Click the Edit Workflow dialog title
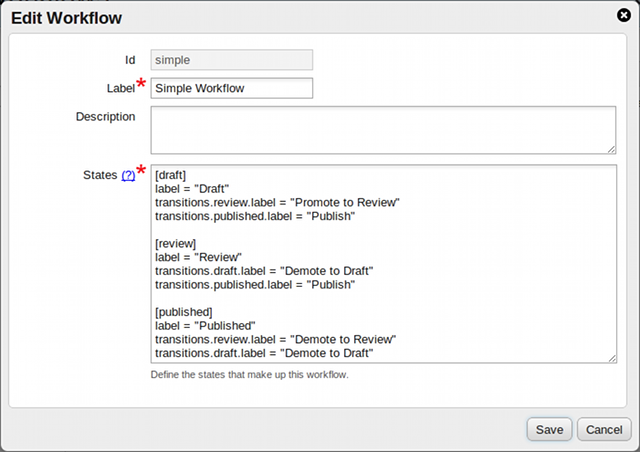The width and height of the screenshot is (640, 452). coord(68,17)
